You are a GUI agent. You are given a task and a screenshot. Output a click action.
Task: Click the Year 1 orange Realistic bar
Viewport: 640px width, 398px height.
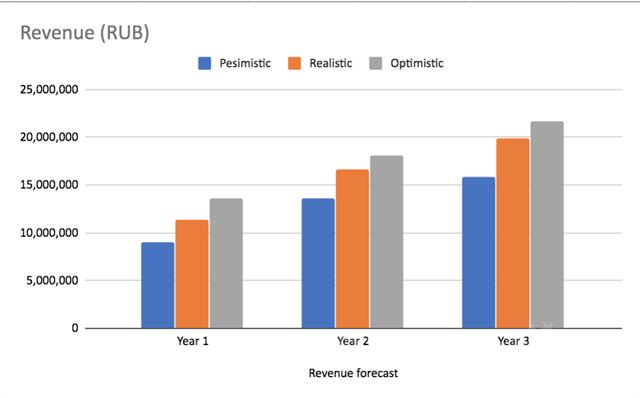coord(192,274)
